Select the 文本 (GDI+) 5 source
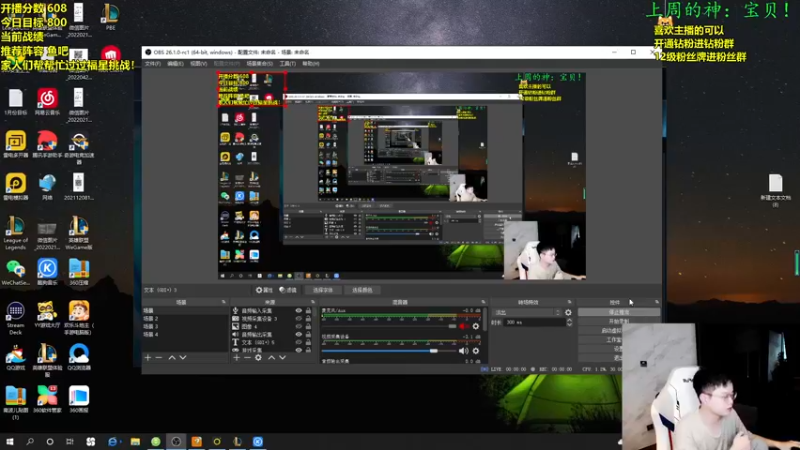800x450 pixels. [258, 342]
